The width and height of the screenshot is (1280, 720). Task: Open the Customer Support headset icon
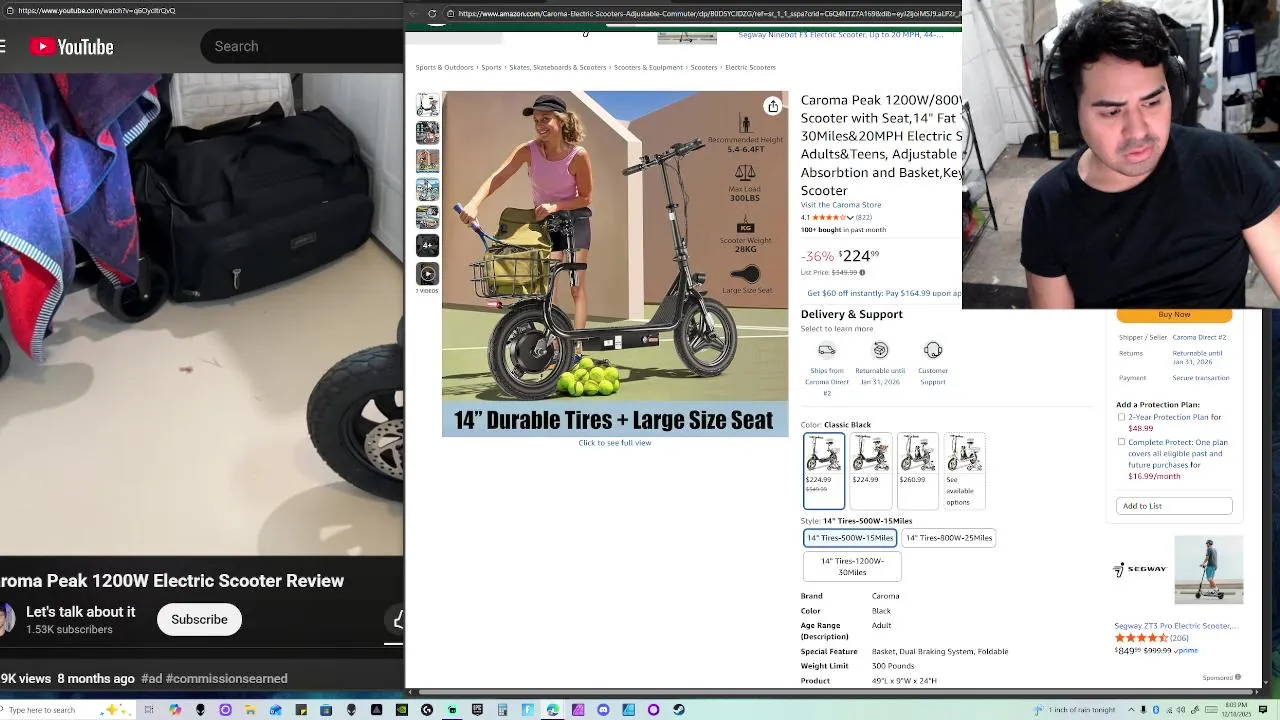pyautogui.click(x=933, y=350)
